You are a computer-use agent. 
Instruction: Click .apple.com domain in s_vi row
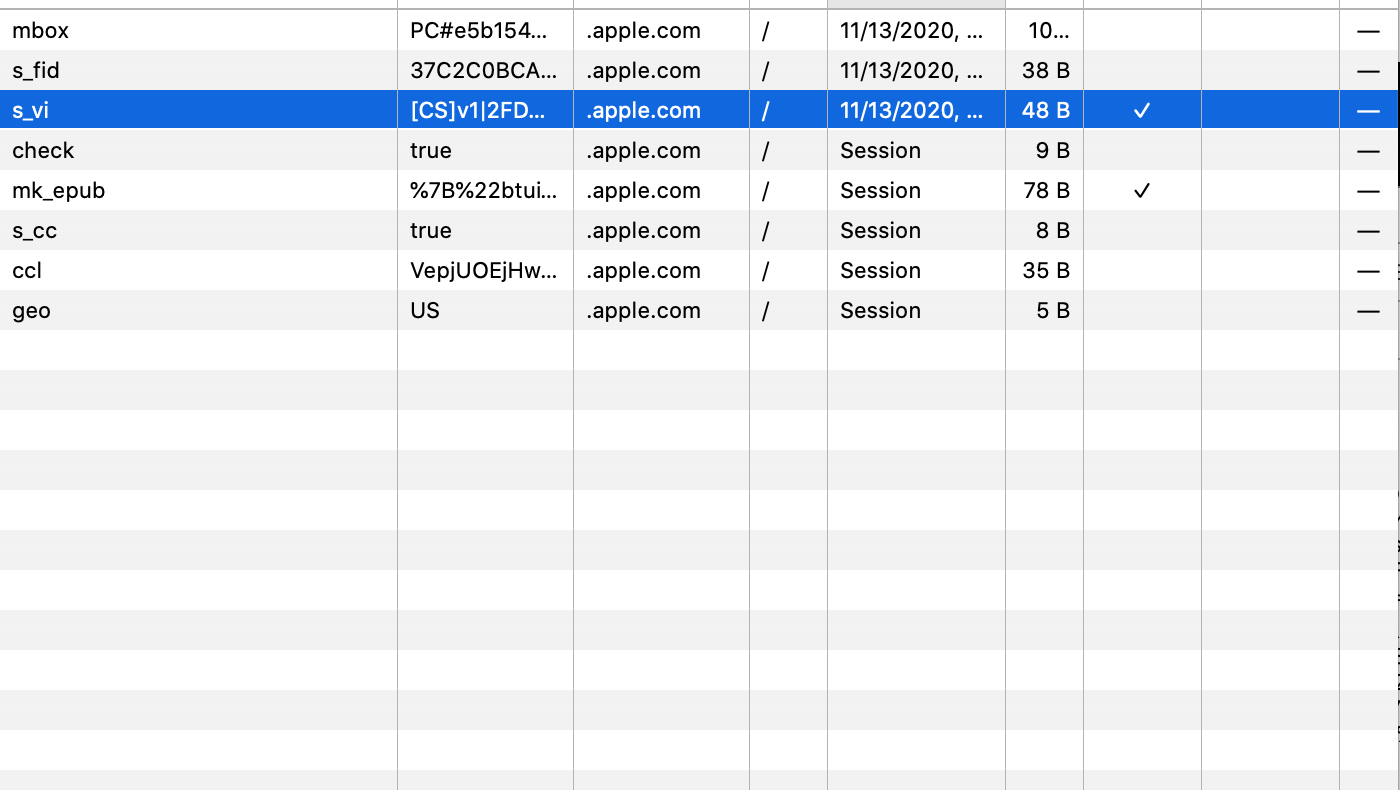tap(643, 111)
